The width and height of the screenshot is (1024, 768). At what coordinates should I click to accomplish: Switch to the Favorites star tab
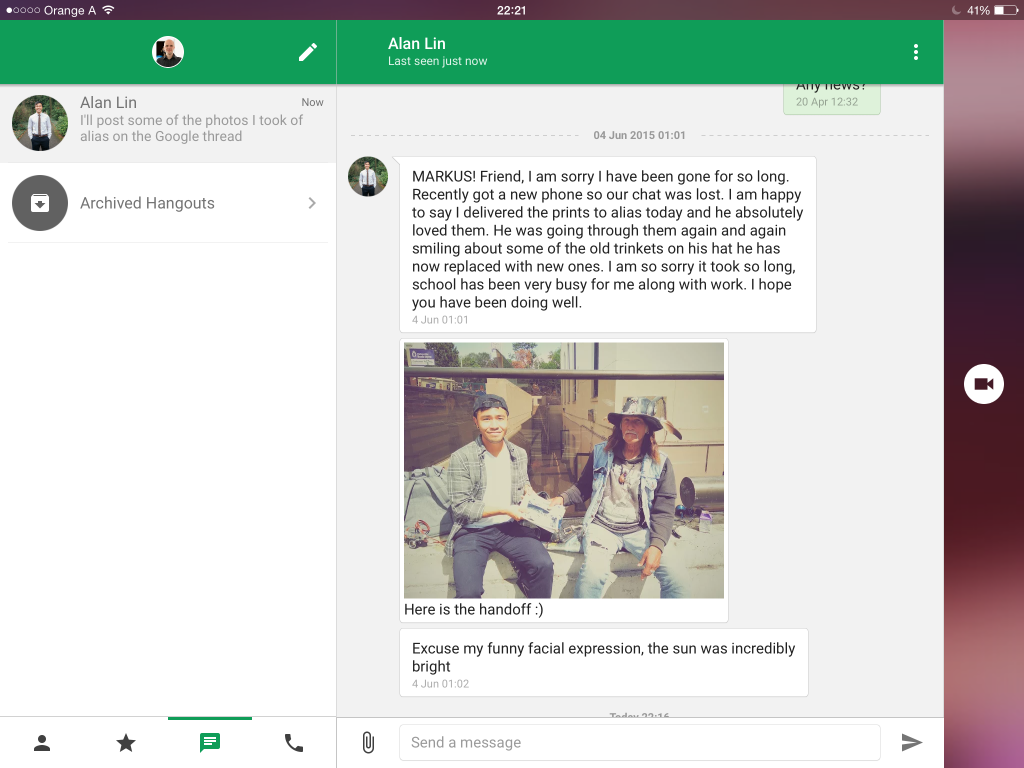pos(126,743)
